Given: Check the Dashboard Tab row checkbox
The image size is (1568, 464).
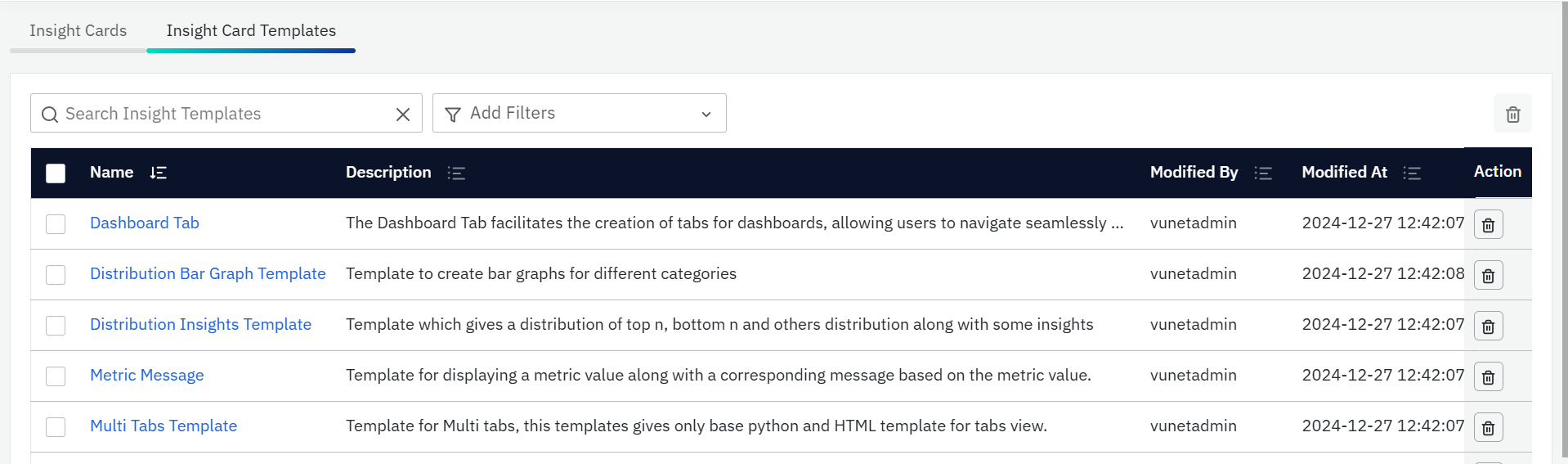Looking at the screenshot, I should [56, 223].
